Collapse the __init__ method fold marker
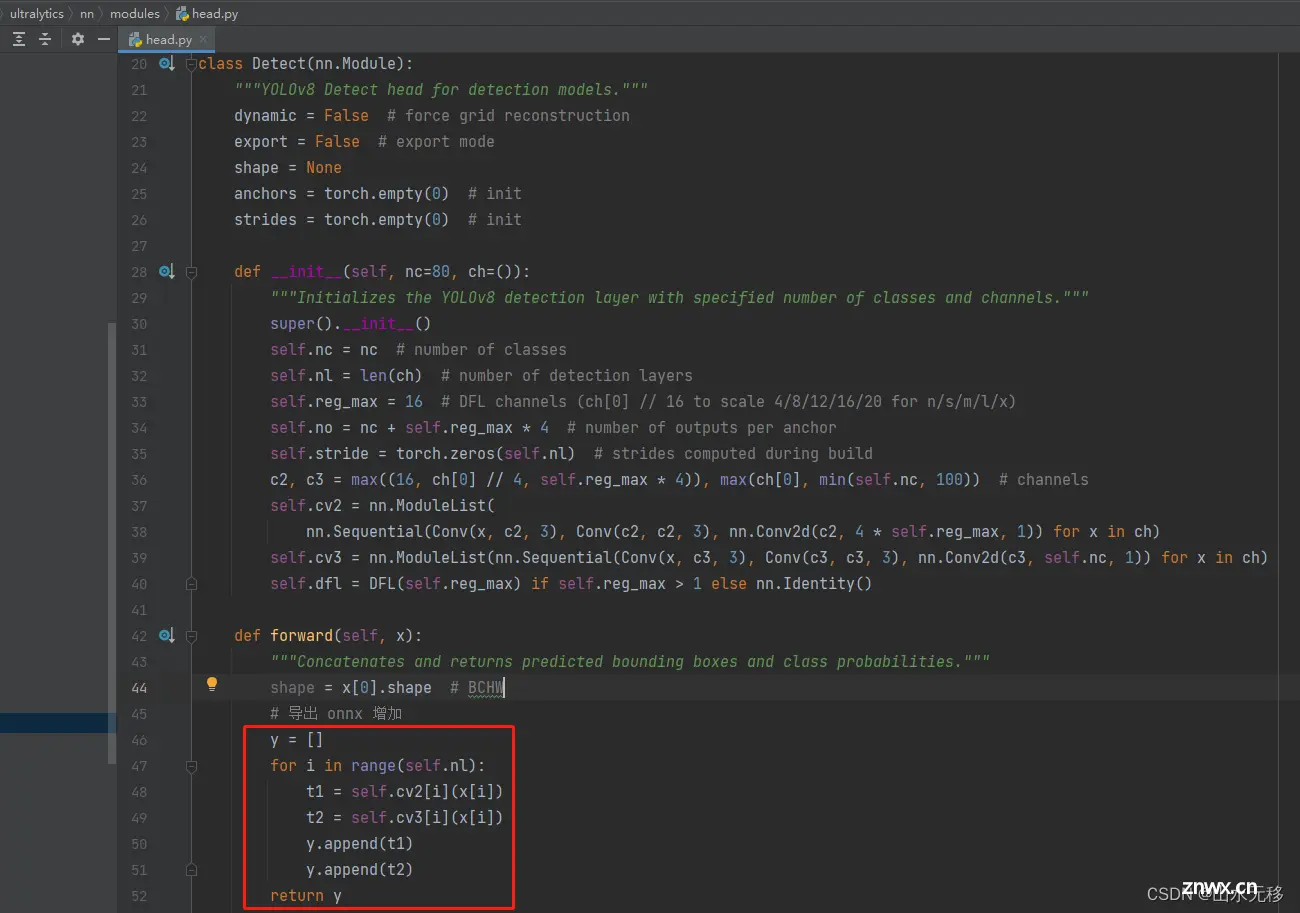This screenshot has height=913, width=1300. click(191, 272)
